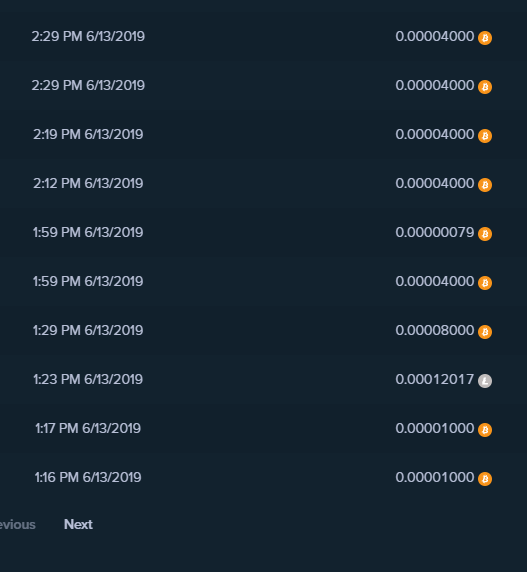Go to the Next page
This screenshot has width=527, height=572.
pos(78,524)
